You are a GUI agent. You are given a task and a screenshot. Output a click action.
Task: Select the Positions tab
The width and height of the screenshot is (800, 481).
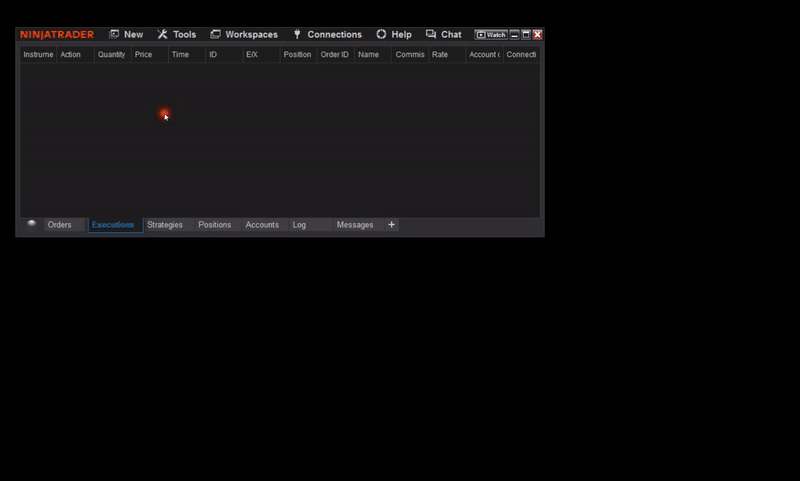tap(215, 225)
